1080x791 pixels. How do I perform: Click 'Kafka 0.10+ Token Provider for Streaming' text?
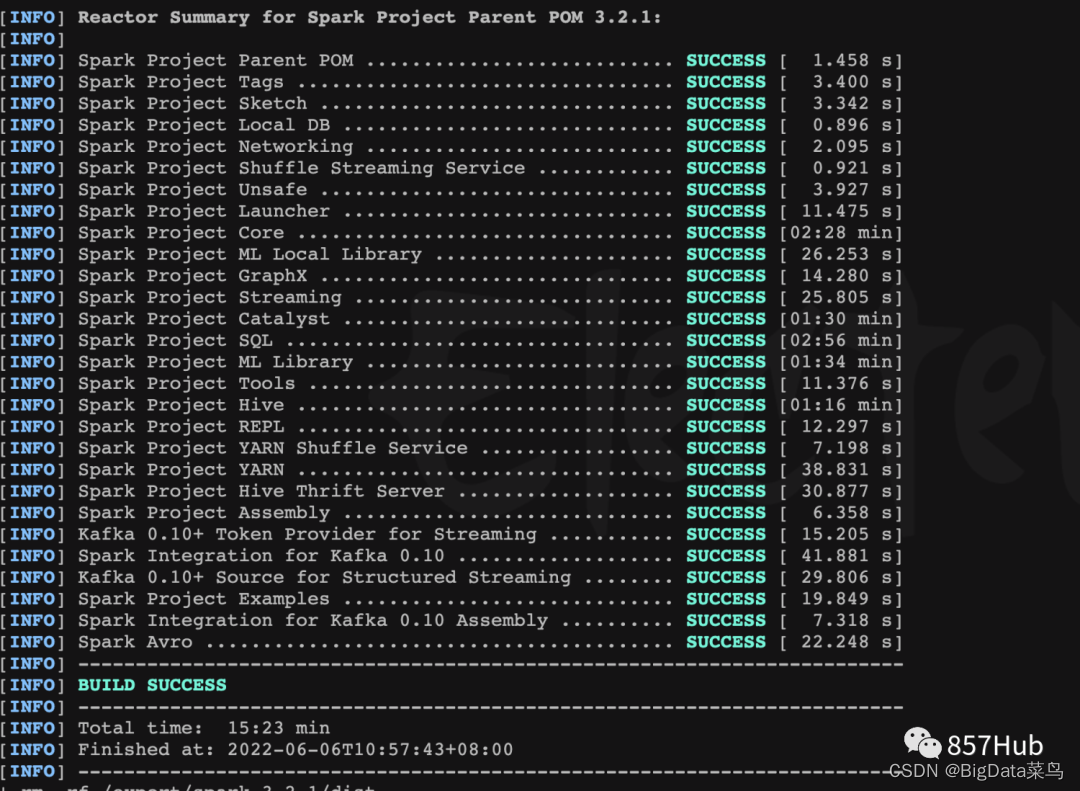(x=307, y=534)
